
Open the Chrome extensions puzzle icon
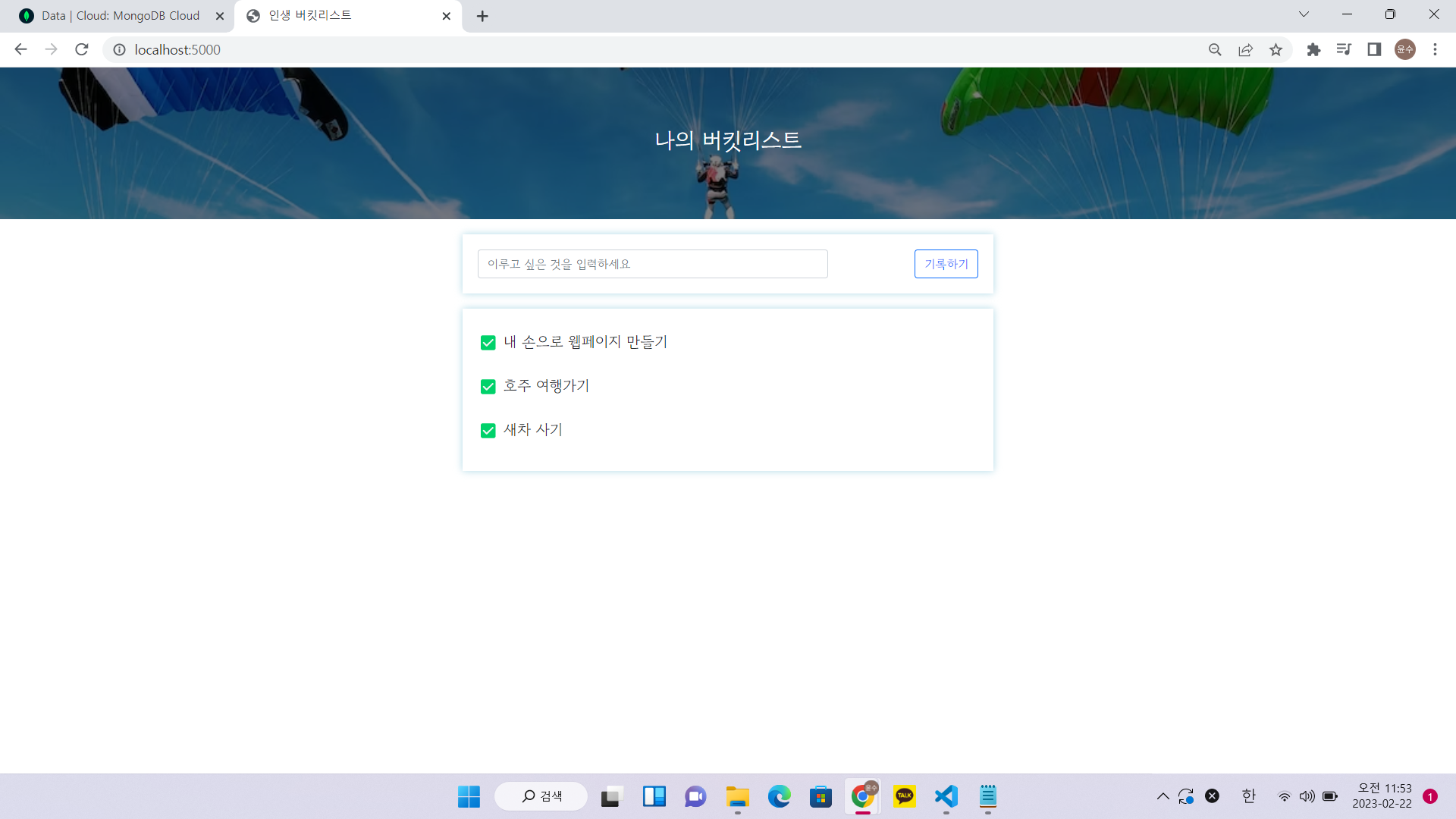pos(1313,49)
